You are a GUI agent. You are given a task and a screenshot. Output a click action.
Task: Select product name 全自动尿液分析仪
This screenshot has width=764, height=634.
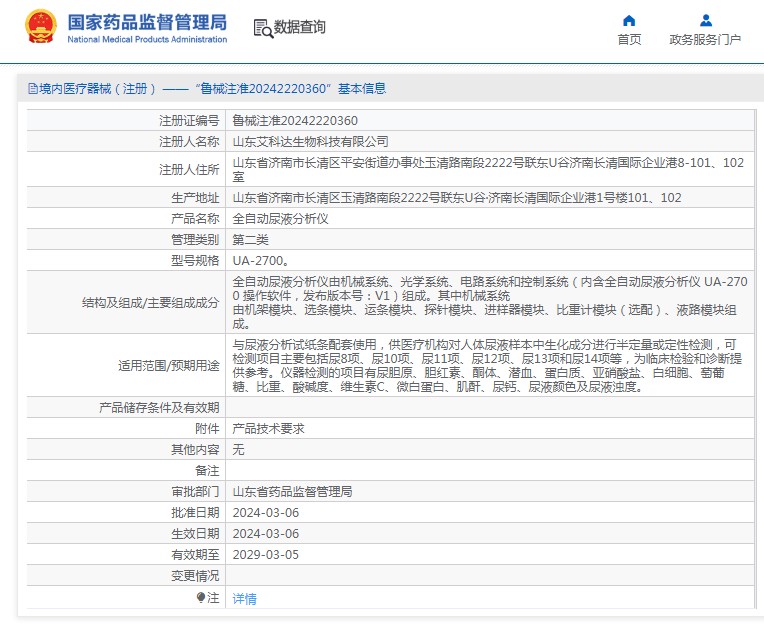280,218
